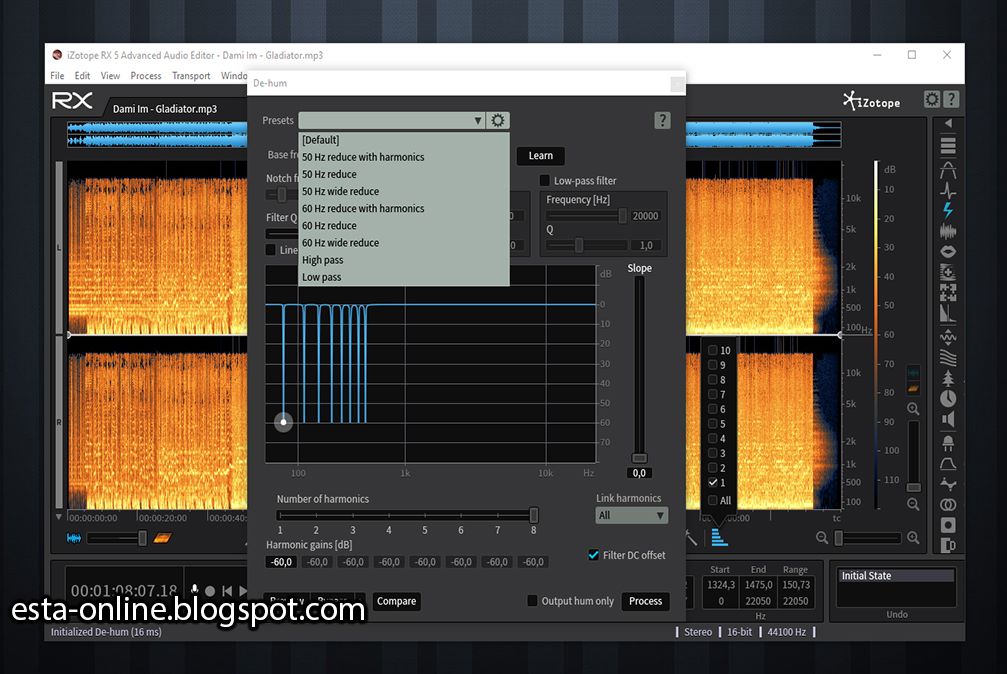
Task: Open the Leveler module icon
Action: click(948, 336)
